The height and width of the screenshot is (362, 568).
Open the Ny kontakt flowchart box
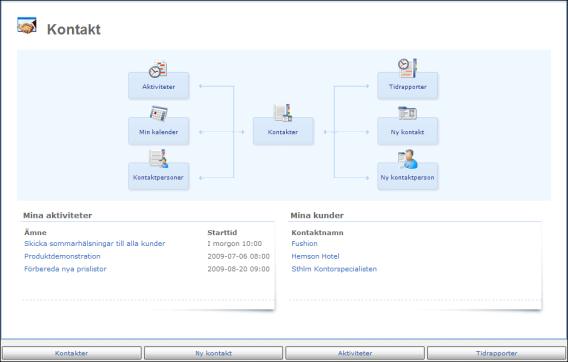pos(408,131)
